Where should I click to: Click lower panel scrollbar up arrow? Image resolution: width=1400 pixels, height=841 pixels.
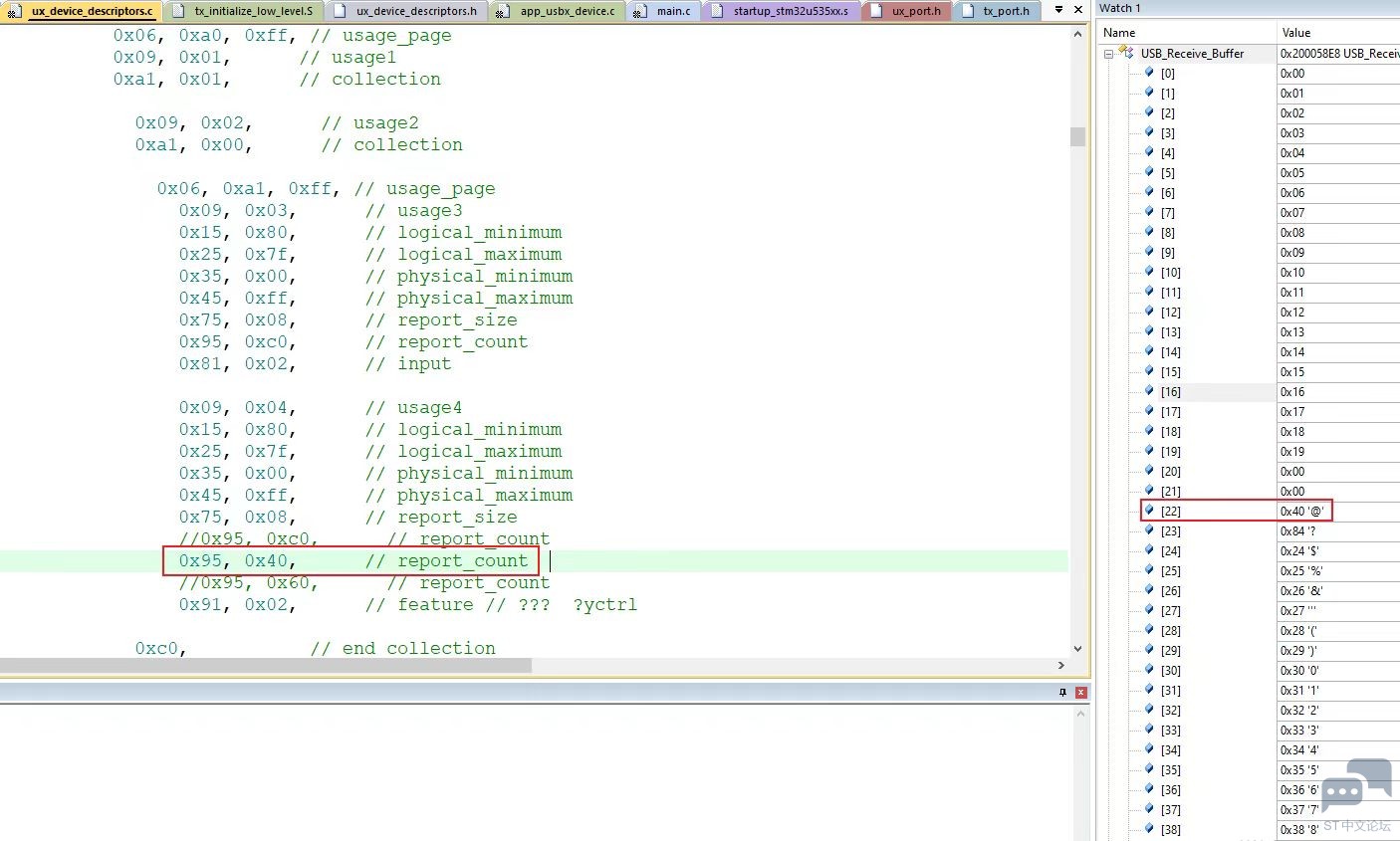pos(1081,714)
